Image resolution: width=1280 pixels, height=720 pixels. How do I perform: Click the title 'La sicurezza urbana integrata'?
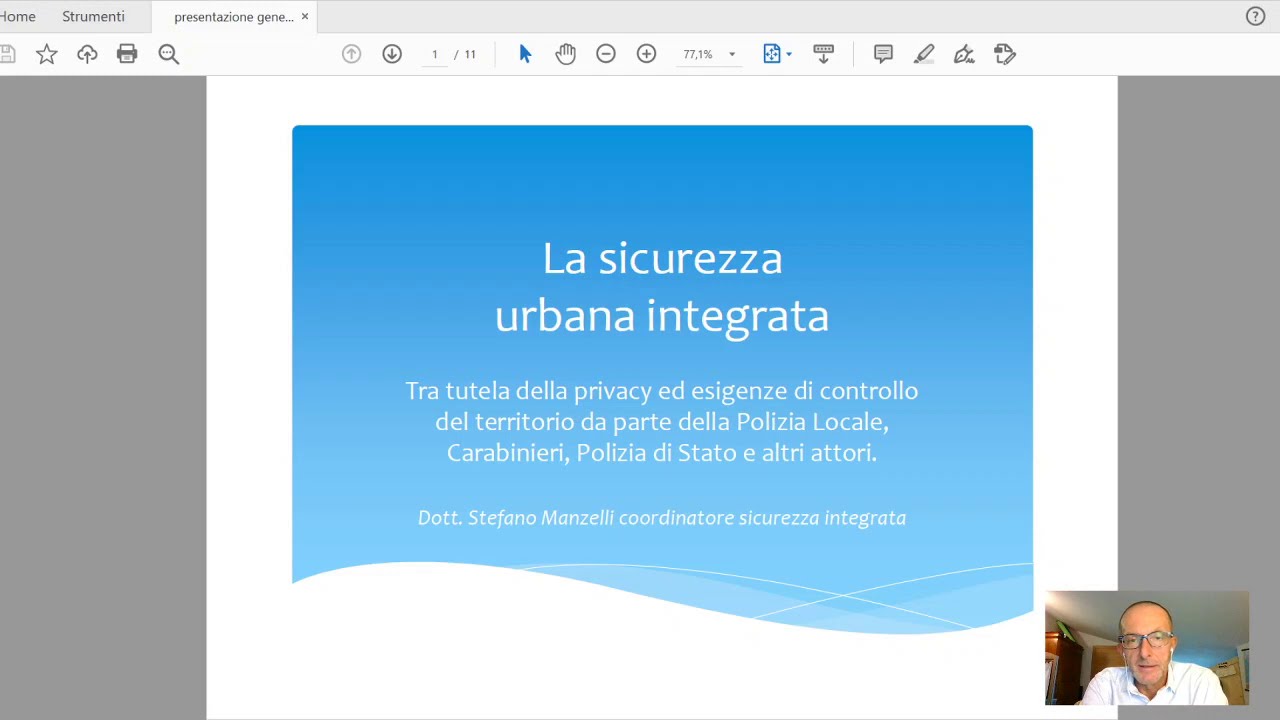click(662, 287)
